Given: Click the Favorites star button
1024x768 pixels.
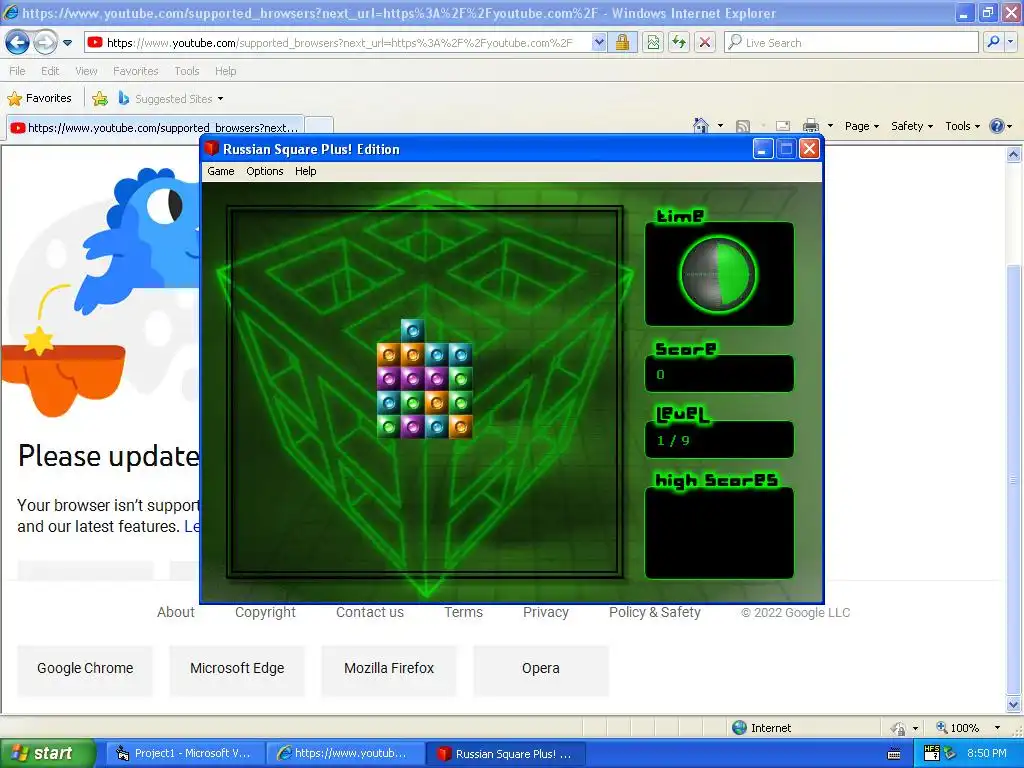Looking at the screenshot, I should [39, 99].
